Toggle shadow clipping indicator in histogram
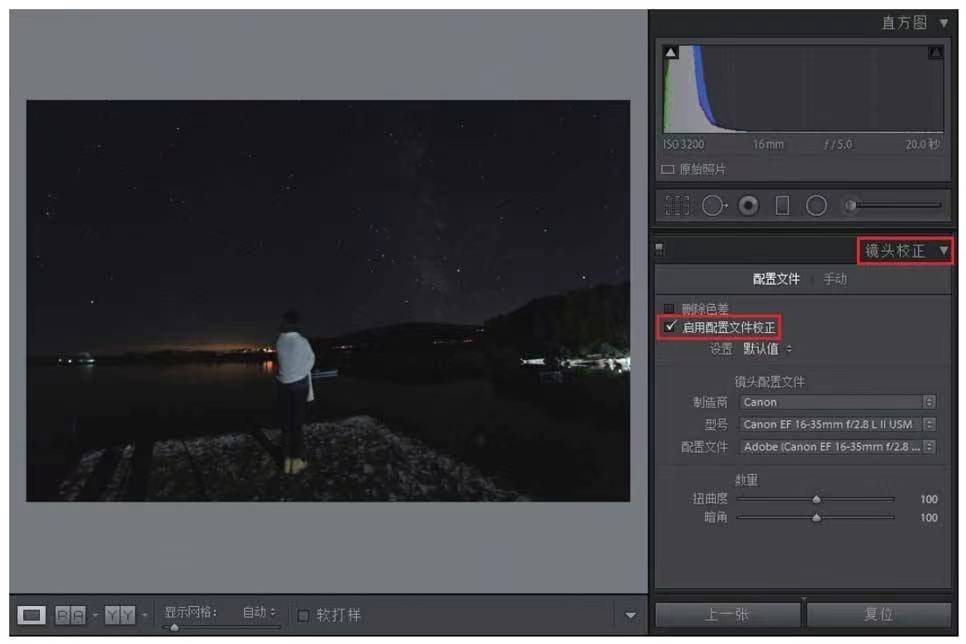This screenshot has height=644, width=966. click(x=671, y=52)
